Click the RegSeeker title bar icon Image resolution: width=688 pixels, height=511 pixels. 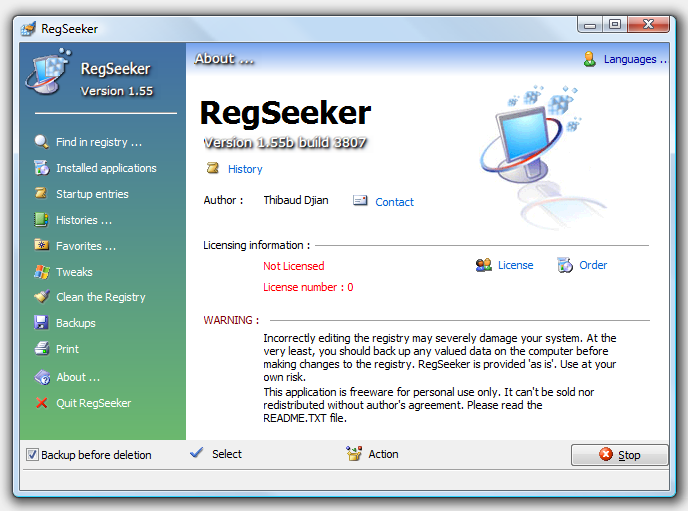click(x=28, y=29)
